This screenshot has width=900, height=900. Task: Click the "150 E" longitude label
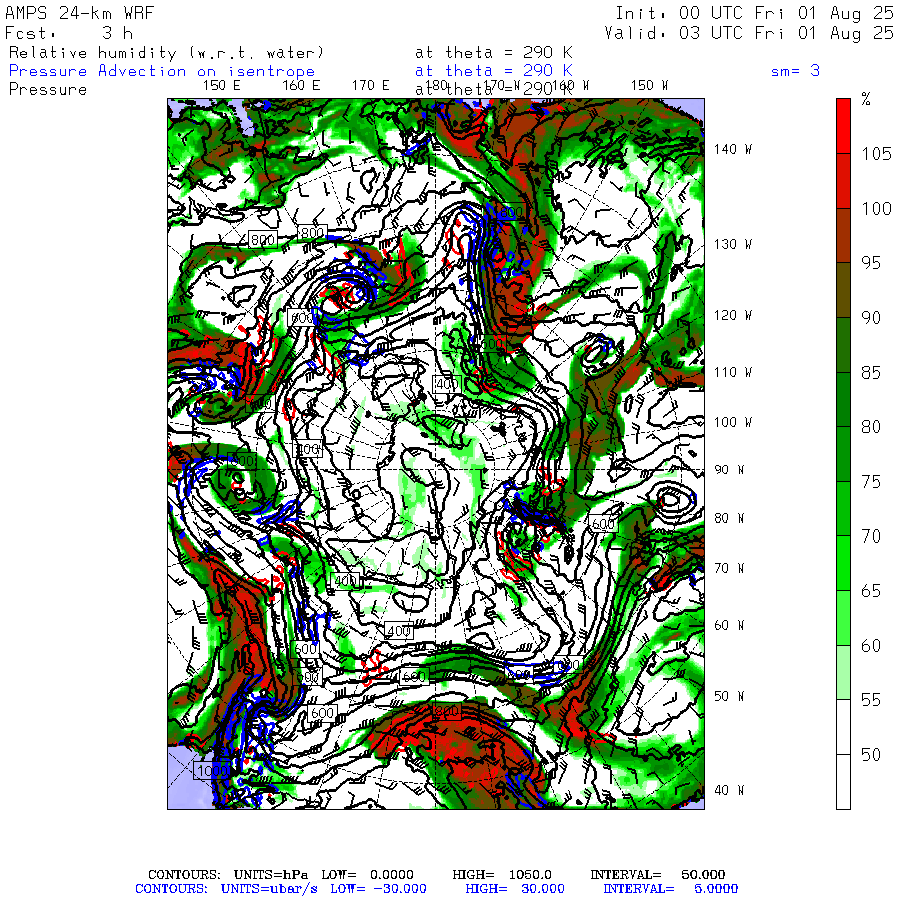coord(222,86)
